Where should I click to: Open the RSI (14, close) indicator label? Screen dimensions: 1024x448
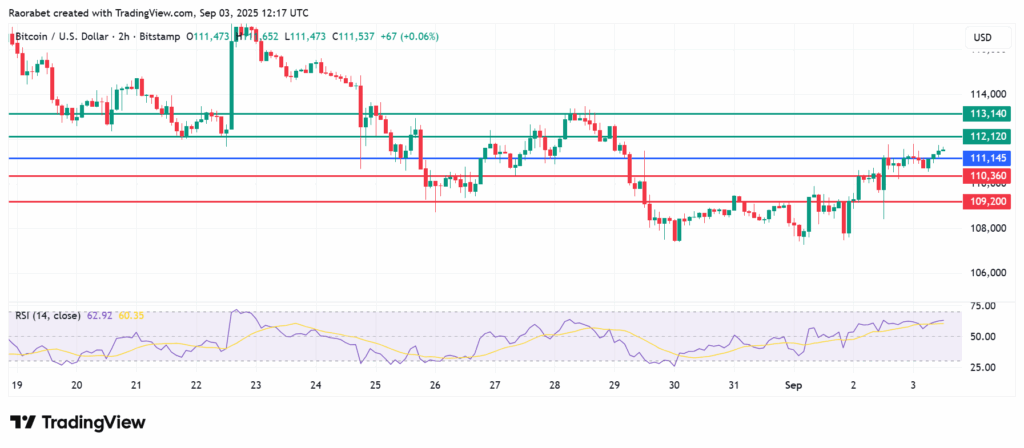point(48,316)
